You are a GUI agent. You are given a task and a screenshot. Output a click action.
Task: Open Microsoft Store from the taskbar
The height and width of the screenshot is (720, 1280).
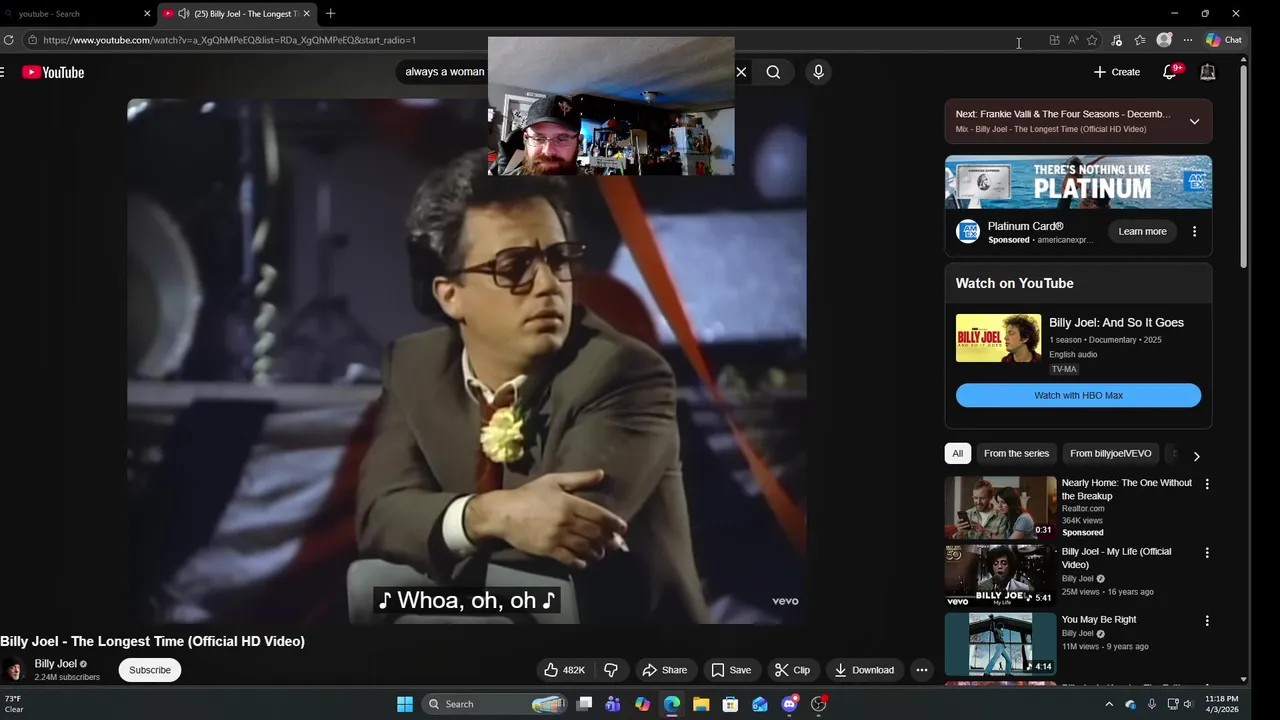(730, 704)
